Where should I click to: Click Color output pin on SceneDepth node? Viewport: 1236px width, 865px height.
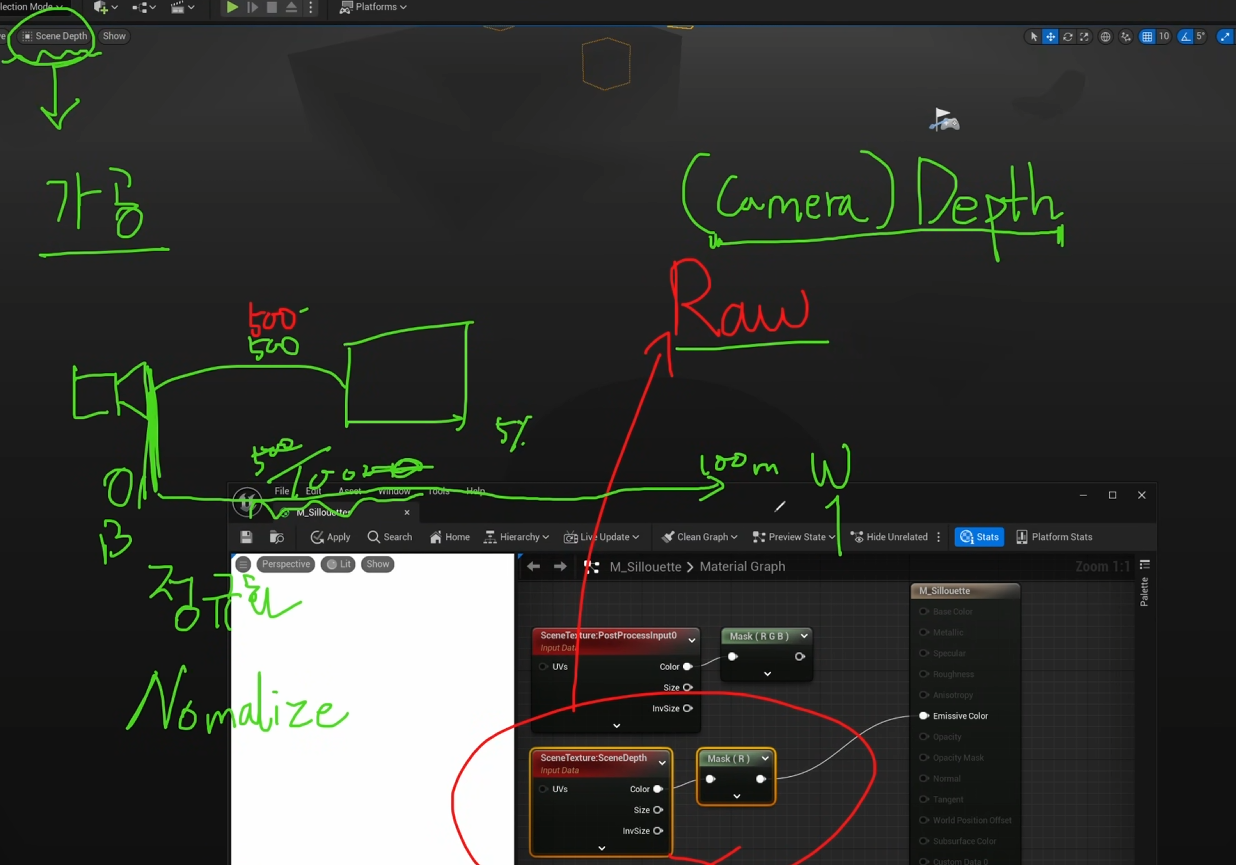(658, 789)
